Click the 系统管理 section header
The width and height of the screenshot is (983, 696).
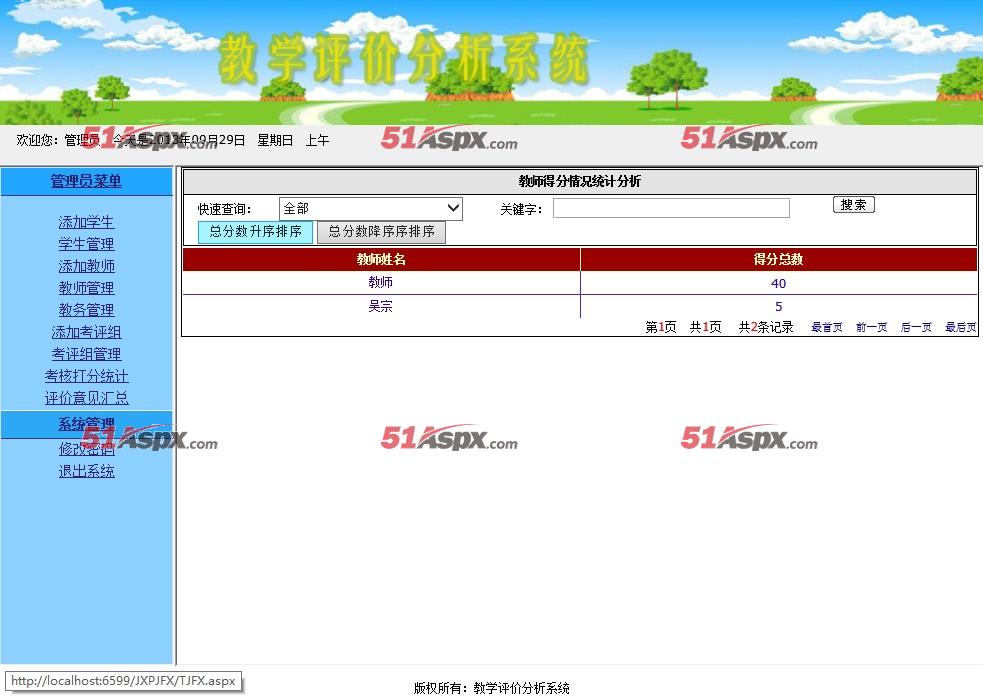pyautogui.click(x=86, y=424)
